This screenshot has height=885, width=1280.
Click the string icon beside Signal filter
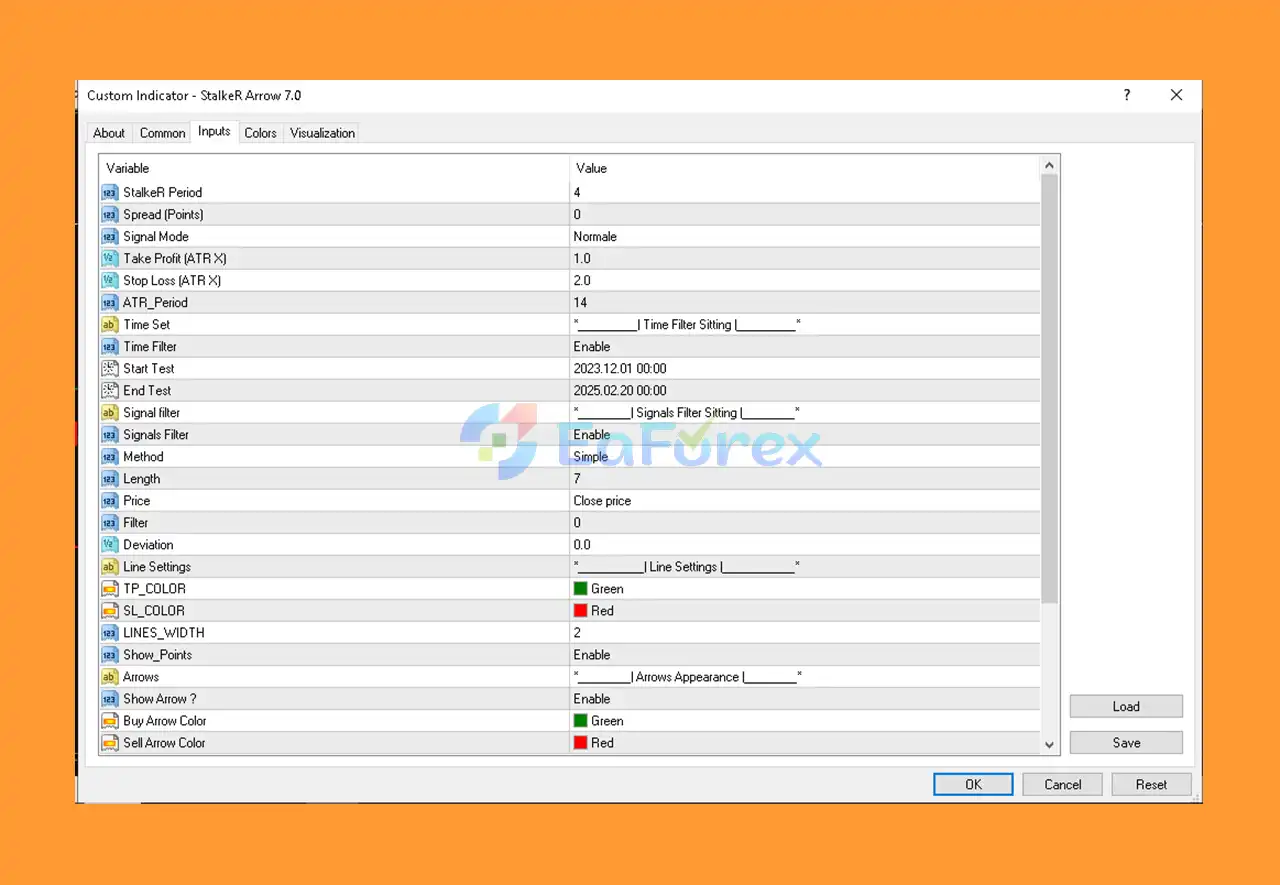pyautogui.click(x=110, y=412)
